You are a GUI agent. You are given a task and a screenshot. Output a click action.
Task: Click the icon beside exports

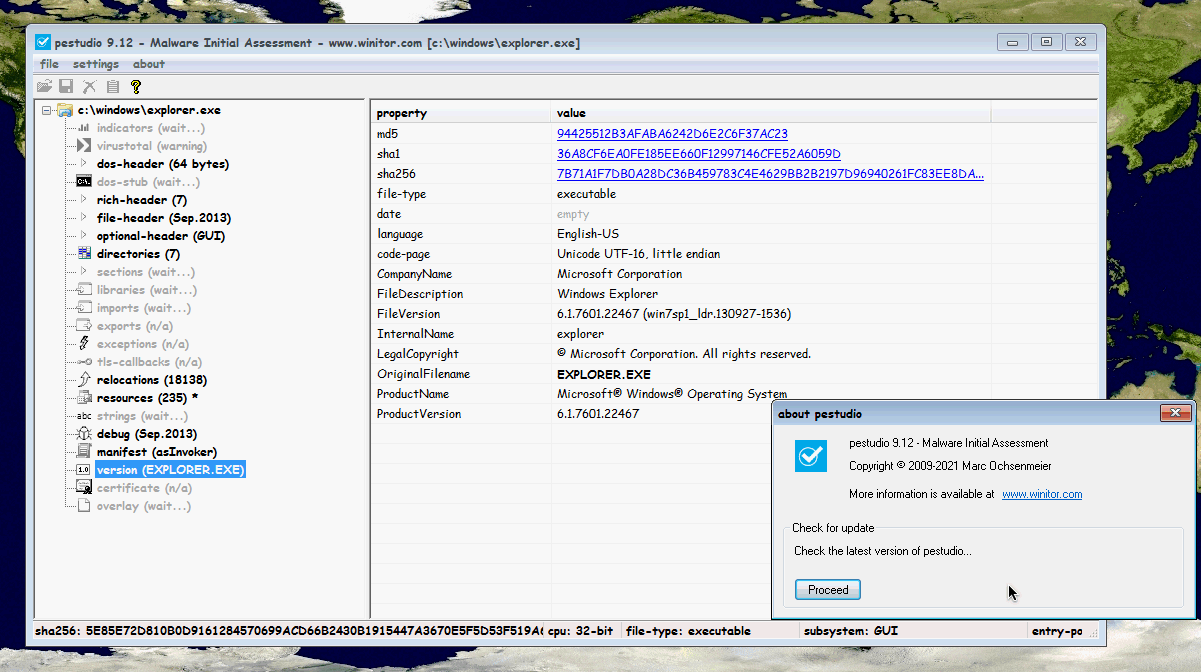coord(84,326)
